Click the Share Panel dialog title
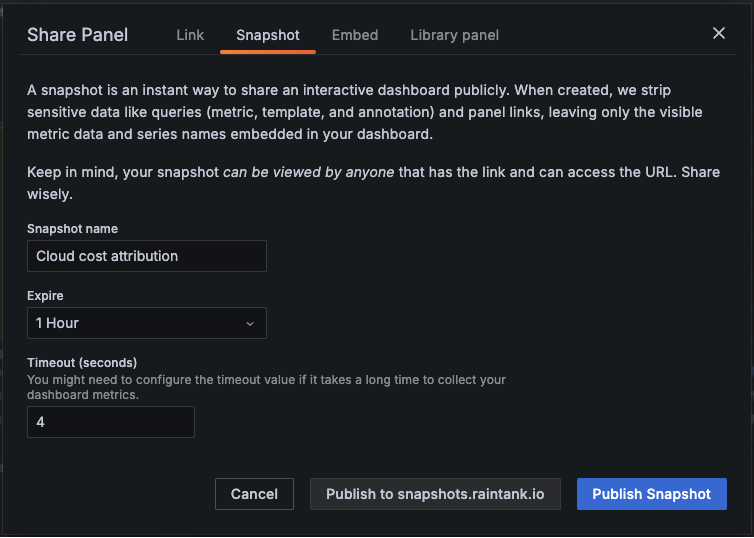 [78, 35]
